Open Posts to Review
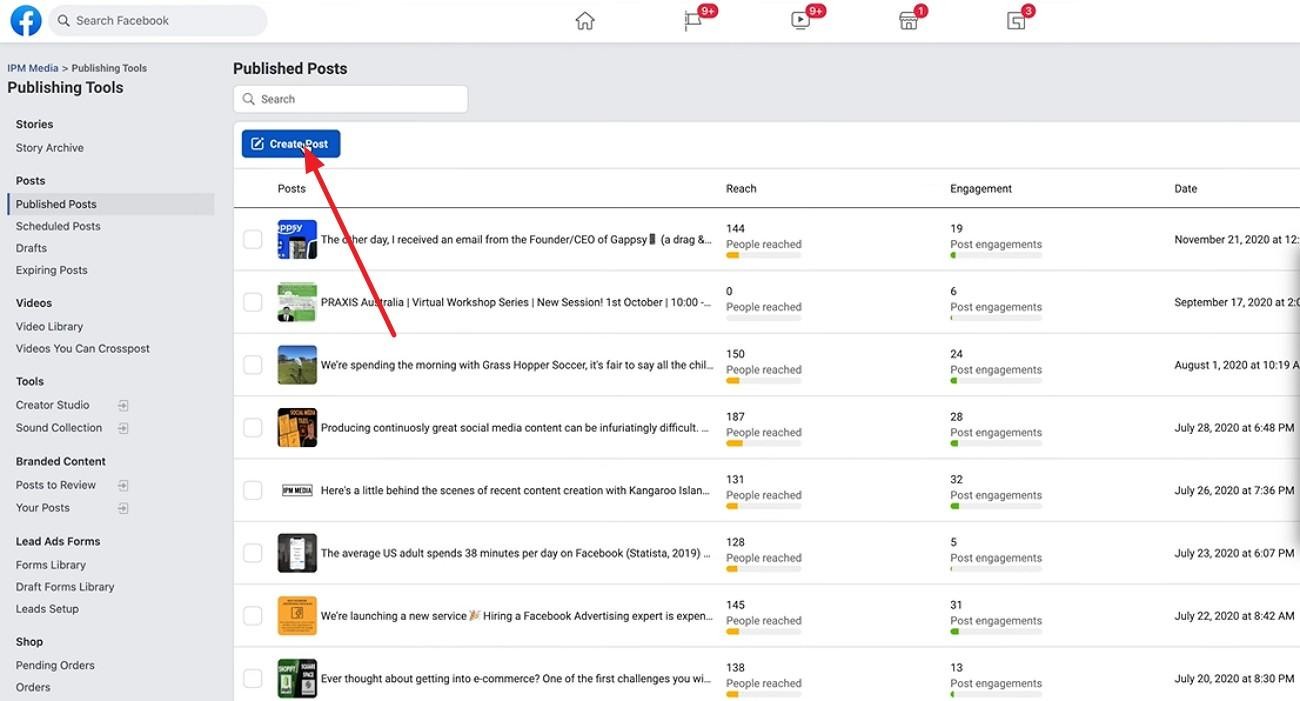Viewport: 1300px width, 701px height. tap(56, 485)
